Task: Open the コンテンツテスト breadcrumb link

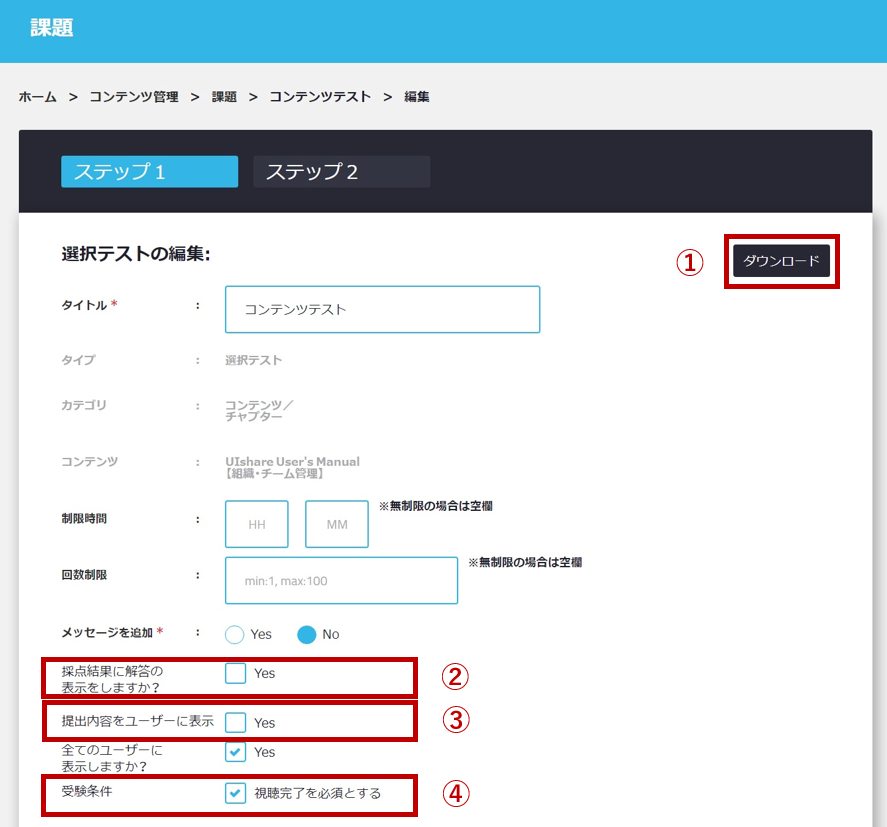Action: pos(320,97)
